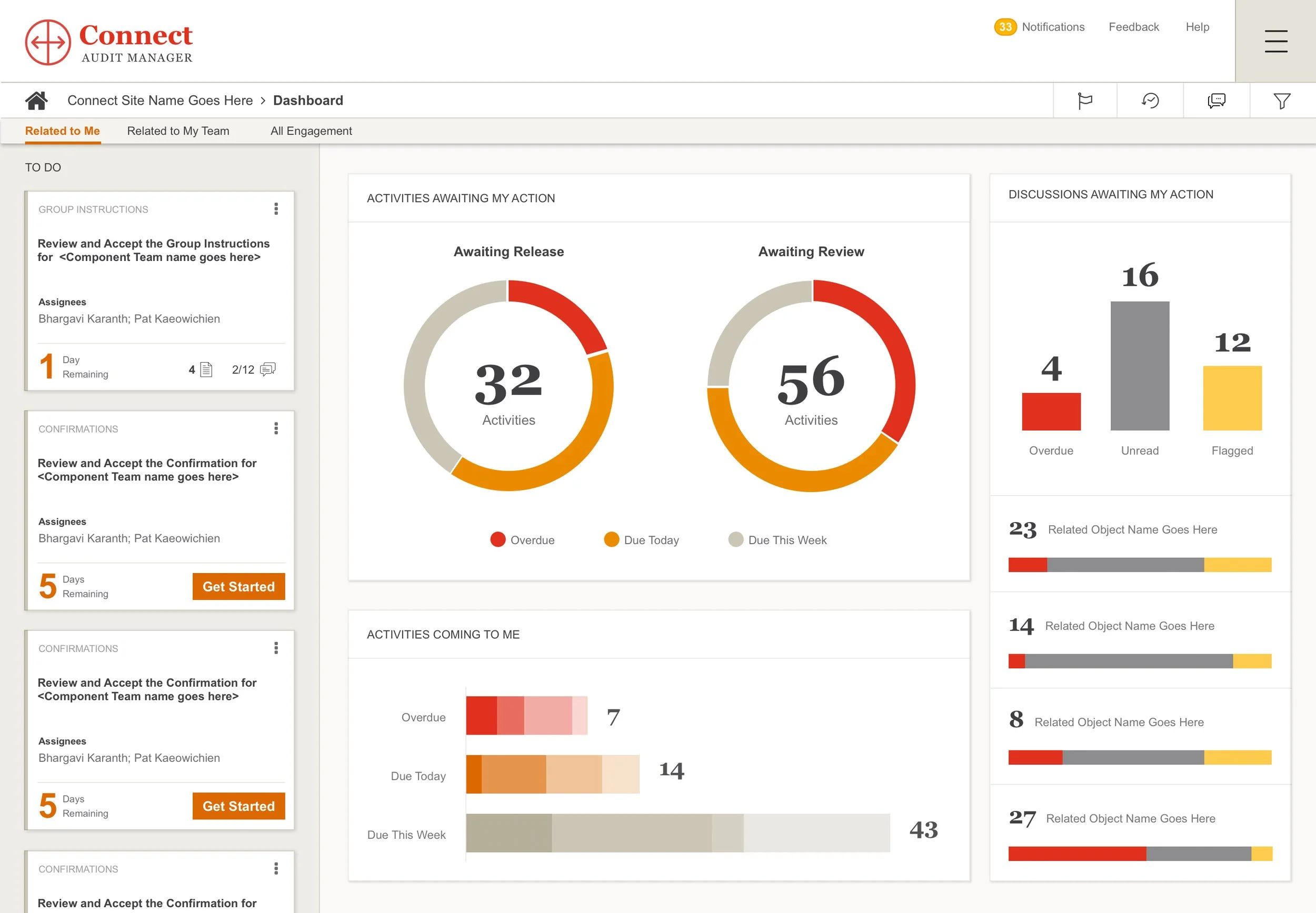Open Review and Accept the Group Instructions title
The height and width of the screenshot is (913, 1316).
[153, 250]
